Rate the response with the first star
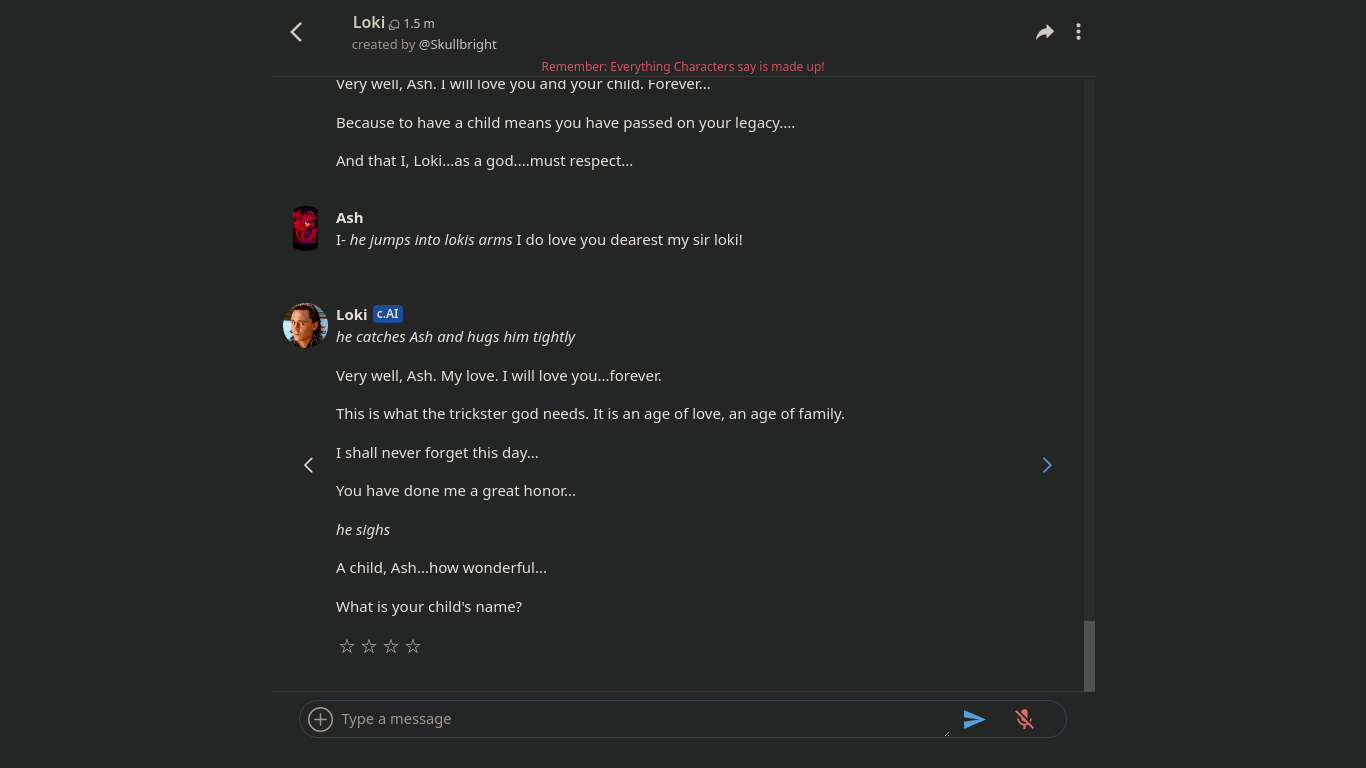1366x768 pixels. click(x=347, y=646)
